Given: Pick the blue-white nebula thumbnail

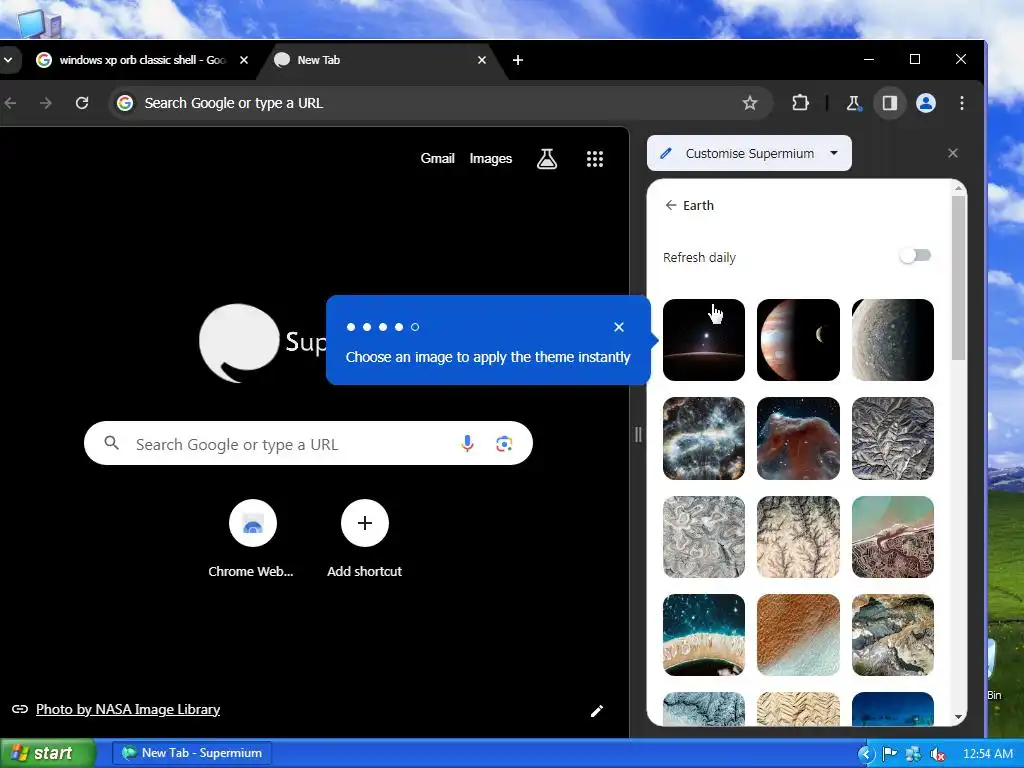Looking at the screenshot, I should pyautogui.click(x=703, y=438).
